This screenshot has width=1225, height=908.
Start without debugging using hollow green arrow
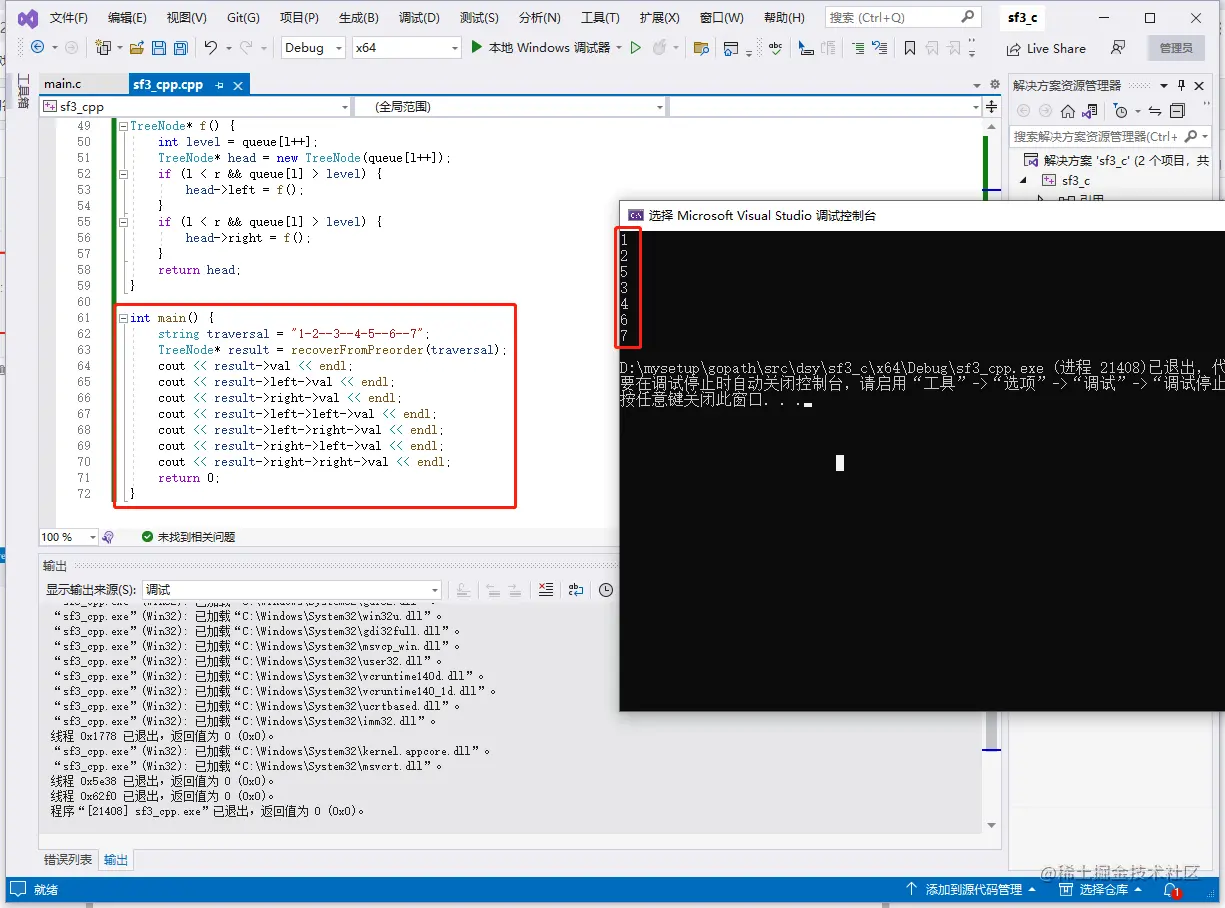tap(635, 47)
